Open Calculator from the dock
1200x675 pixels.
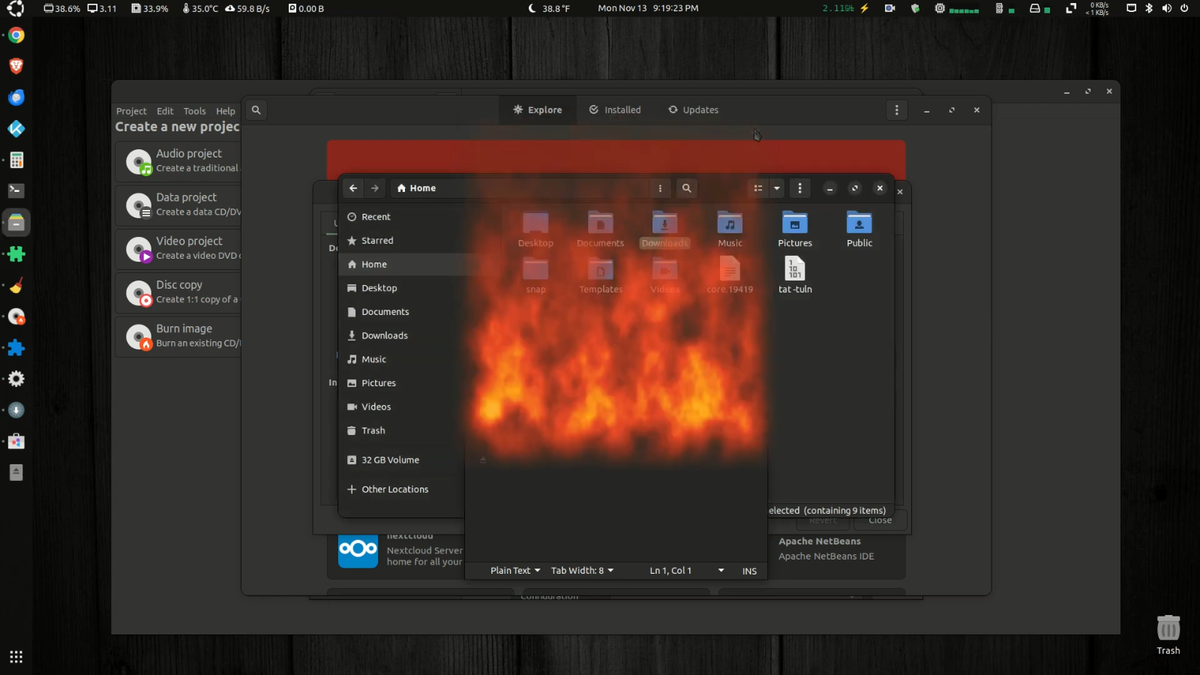[x=16, y=160]
